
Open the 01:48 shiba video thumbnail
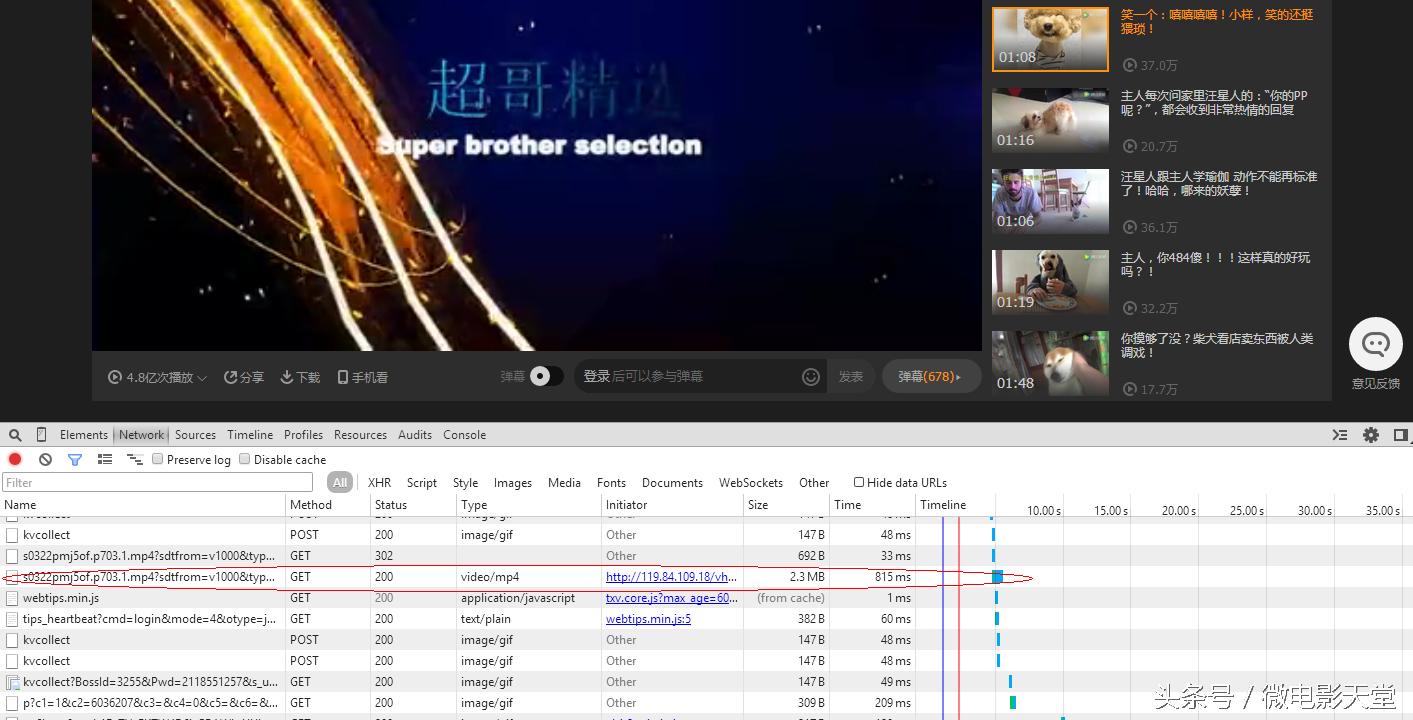[1050, 363]
